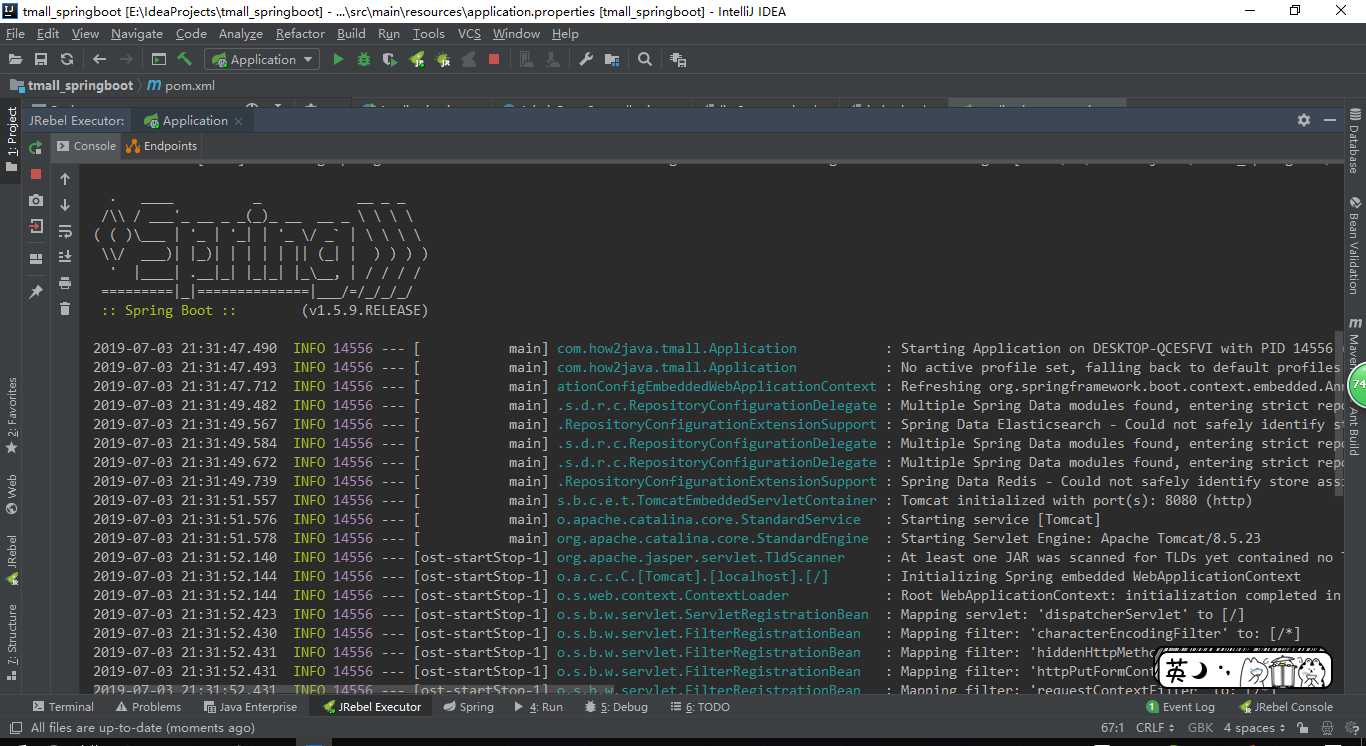Click the Save All toolbar icon
Viewport: 1366px width, 746px height.
[x=41, y=60]
